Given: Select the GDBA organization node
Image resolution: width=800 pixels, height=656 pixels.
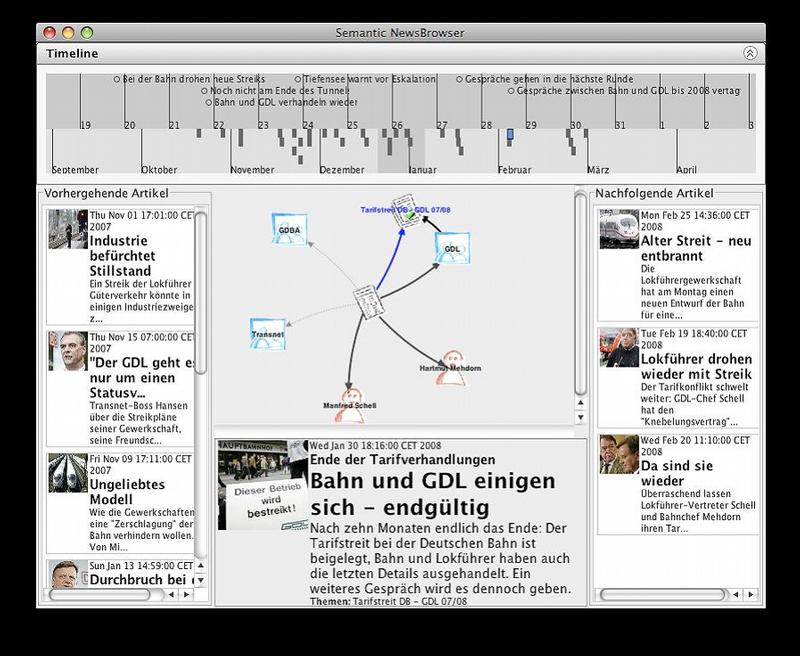Looking at the screenshot, I should [289, 230].
